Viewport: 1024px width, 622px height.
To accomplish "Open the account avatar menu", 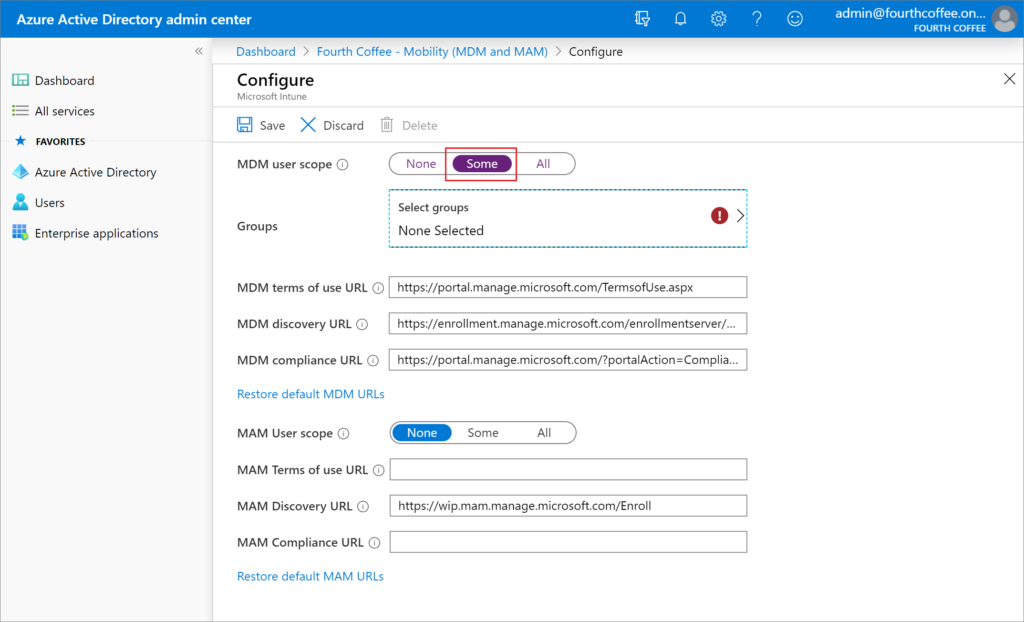I will click(1004, 19).
